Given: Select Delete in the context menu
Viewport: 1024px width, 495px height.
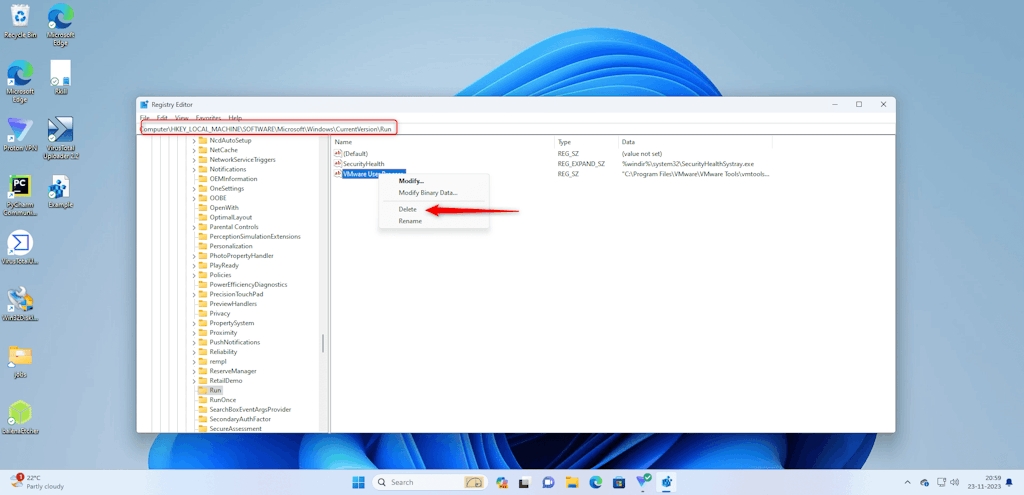Looking at the screenshot, I should [408, 210].
